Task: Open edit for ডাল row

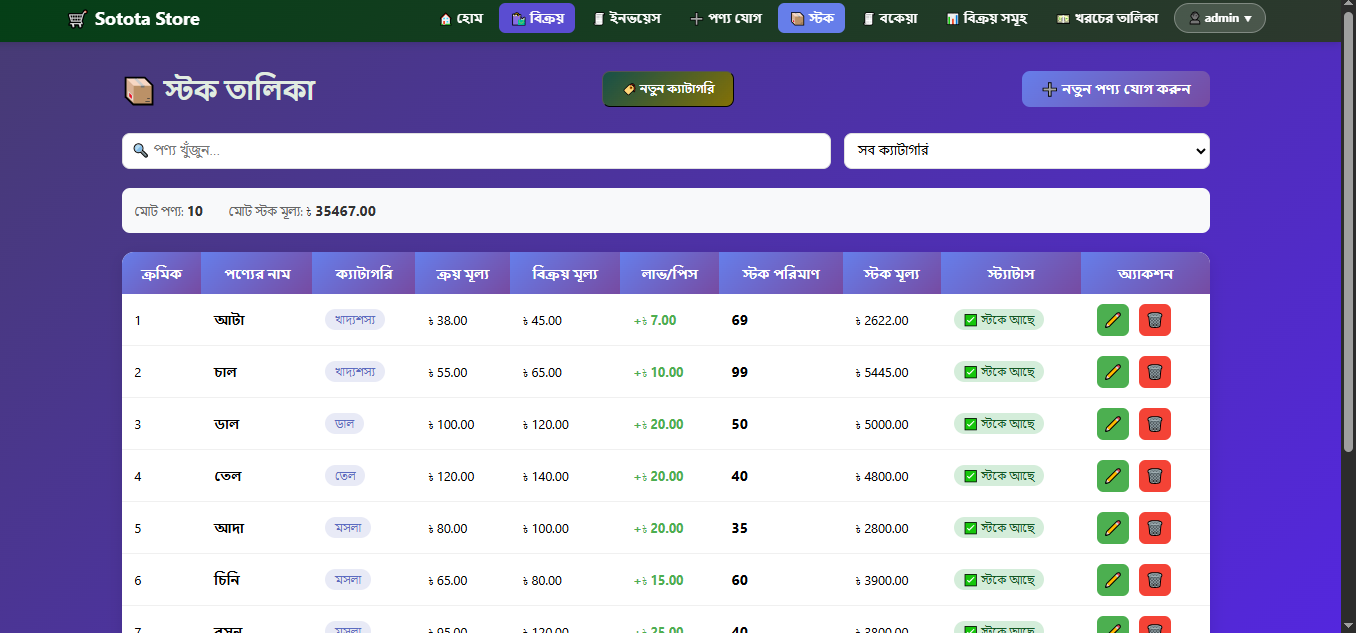Action: (x=1113, y=424)
